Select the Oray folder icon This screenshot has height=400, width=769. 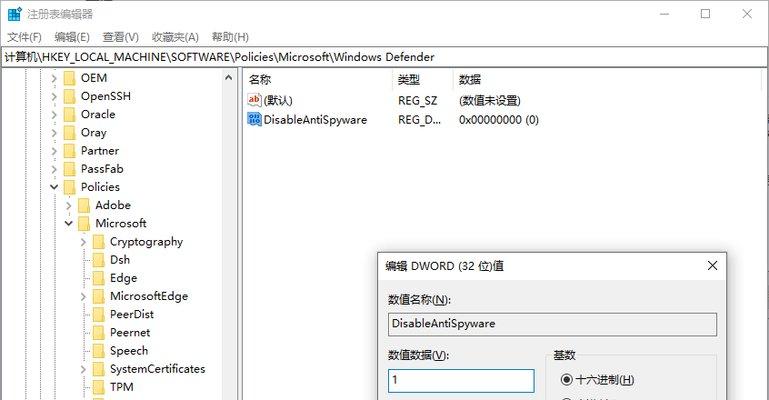[70, 133]
